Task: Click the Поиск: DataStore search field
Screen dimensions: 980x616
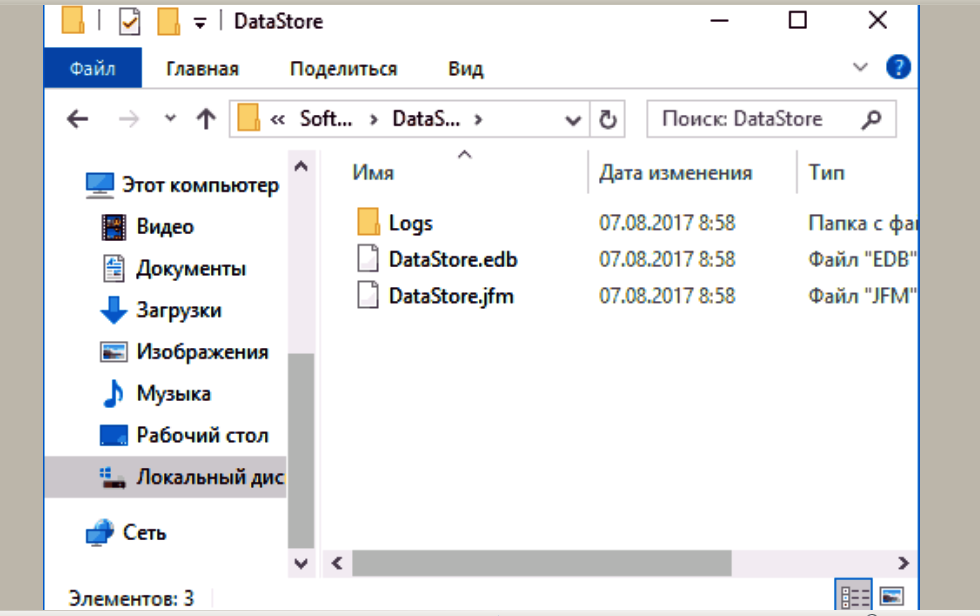Action: 755,119
